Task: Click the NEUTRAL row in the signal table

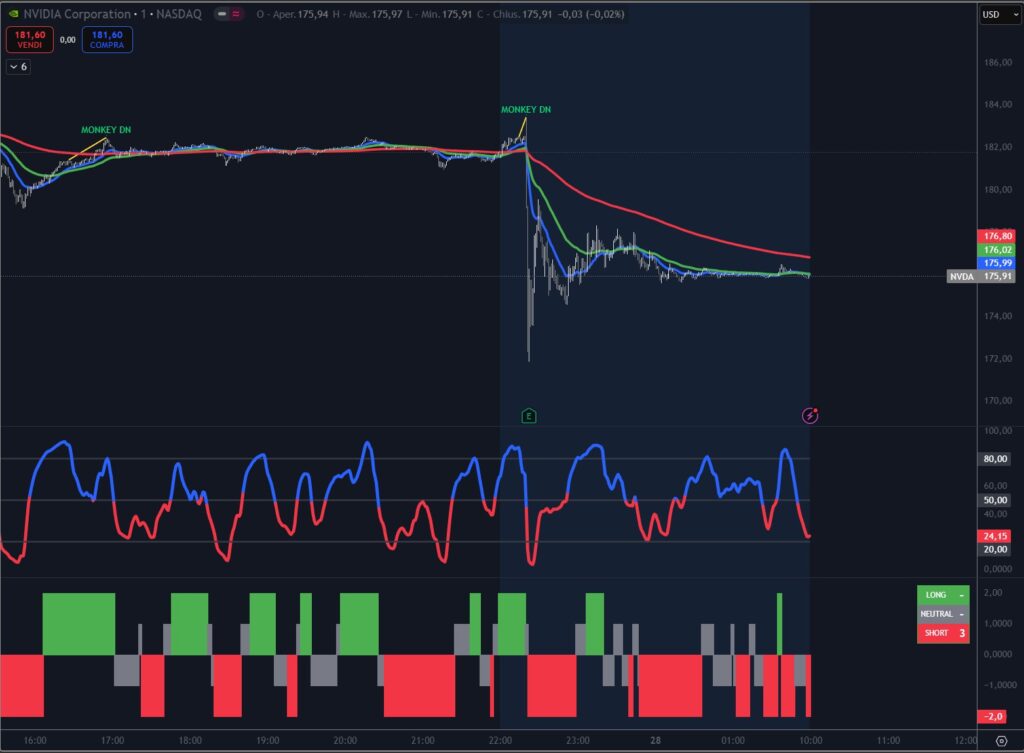Action: pyautogui.click(x=942, y=613)
